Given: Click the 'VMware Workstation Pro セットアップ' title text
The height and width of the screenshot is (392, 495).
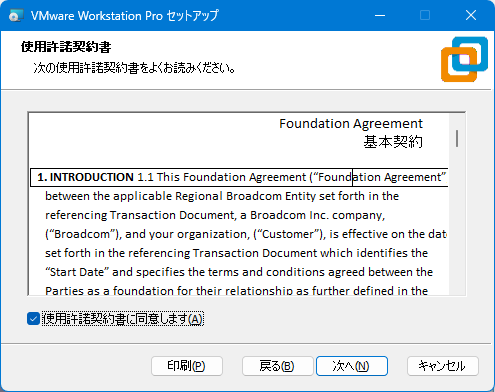Looking at the screenshot, I should point(125,16).
